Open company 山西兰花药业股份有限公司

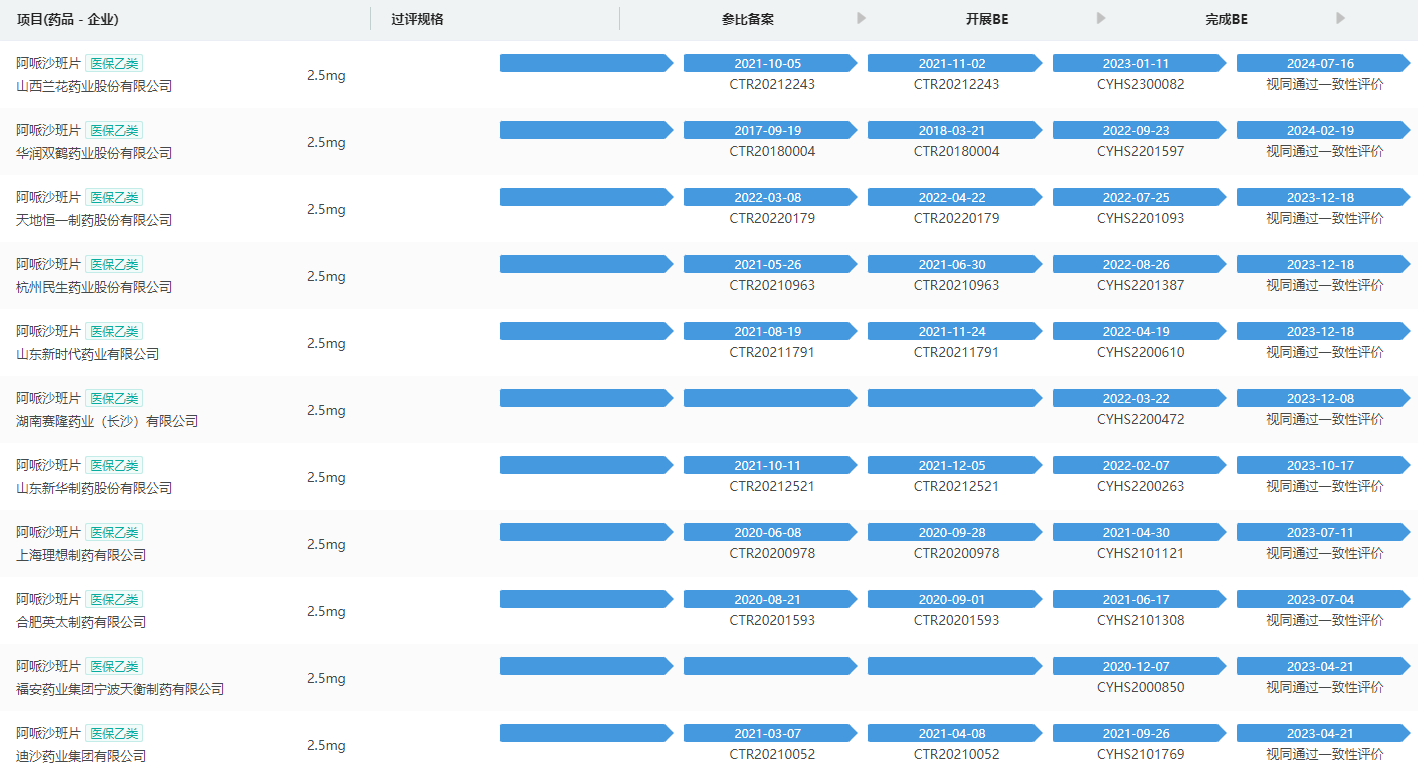pyautogui.click(x=94, y=86)
